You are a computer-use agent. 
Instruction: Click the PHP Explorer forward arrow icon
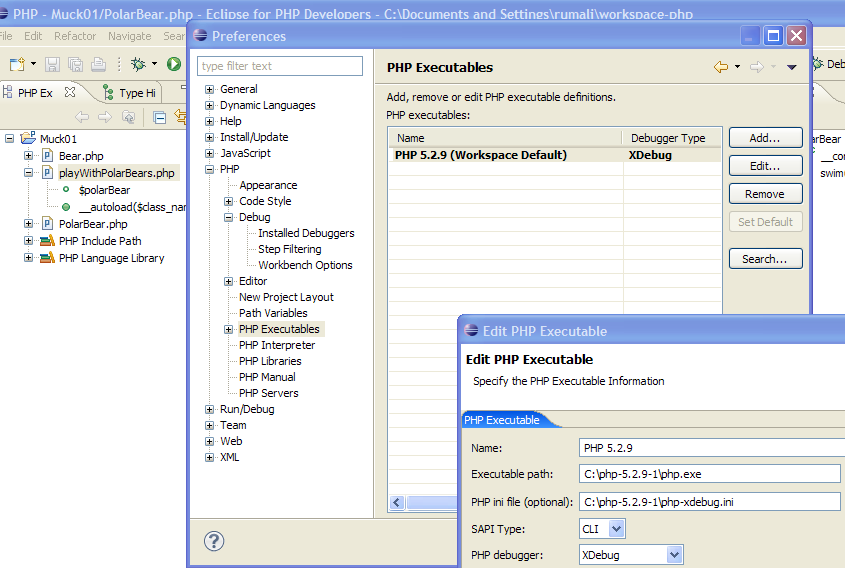pyautogui.click(x=105, y=117)
